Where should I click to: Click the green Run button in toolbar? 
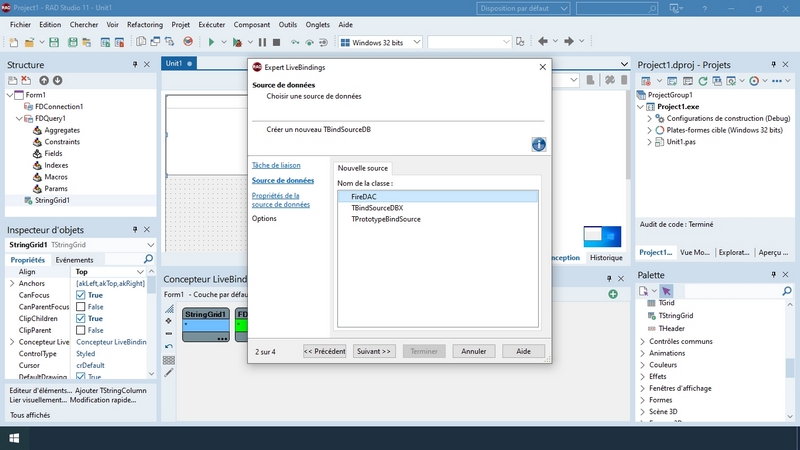(x=211, y=42)
